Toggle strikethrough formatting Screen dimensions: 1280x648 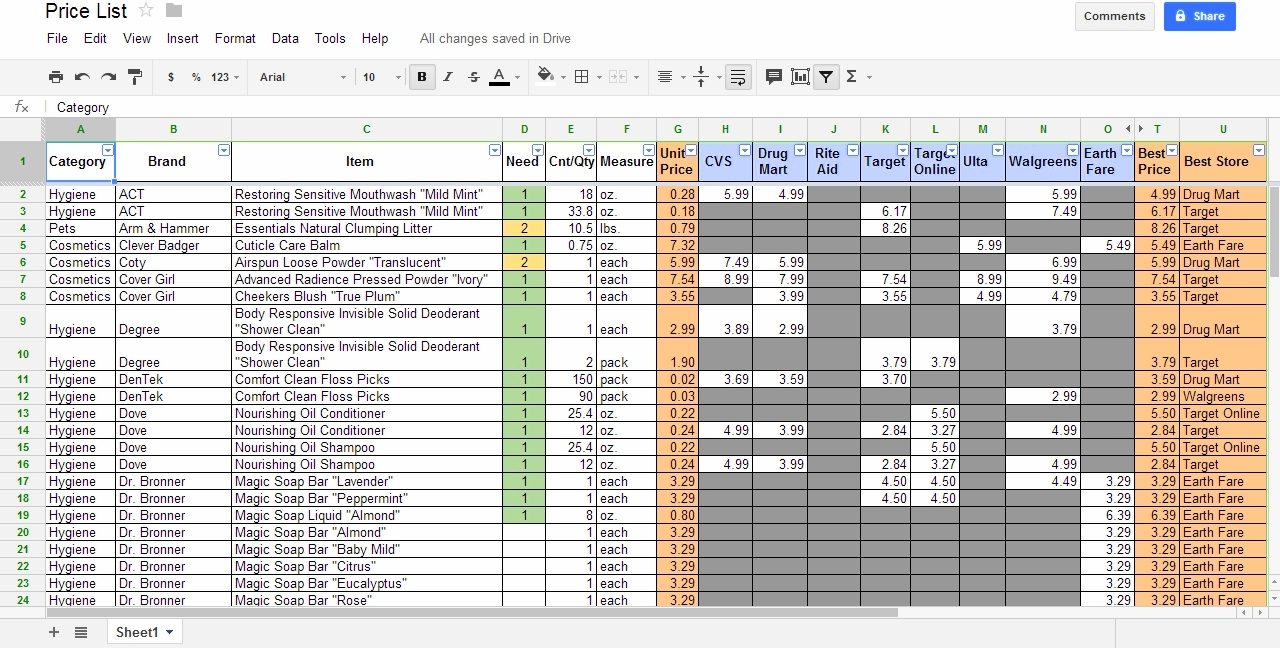click(x=474, y=77)
